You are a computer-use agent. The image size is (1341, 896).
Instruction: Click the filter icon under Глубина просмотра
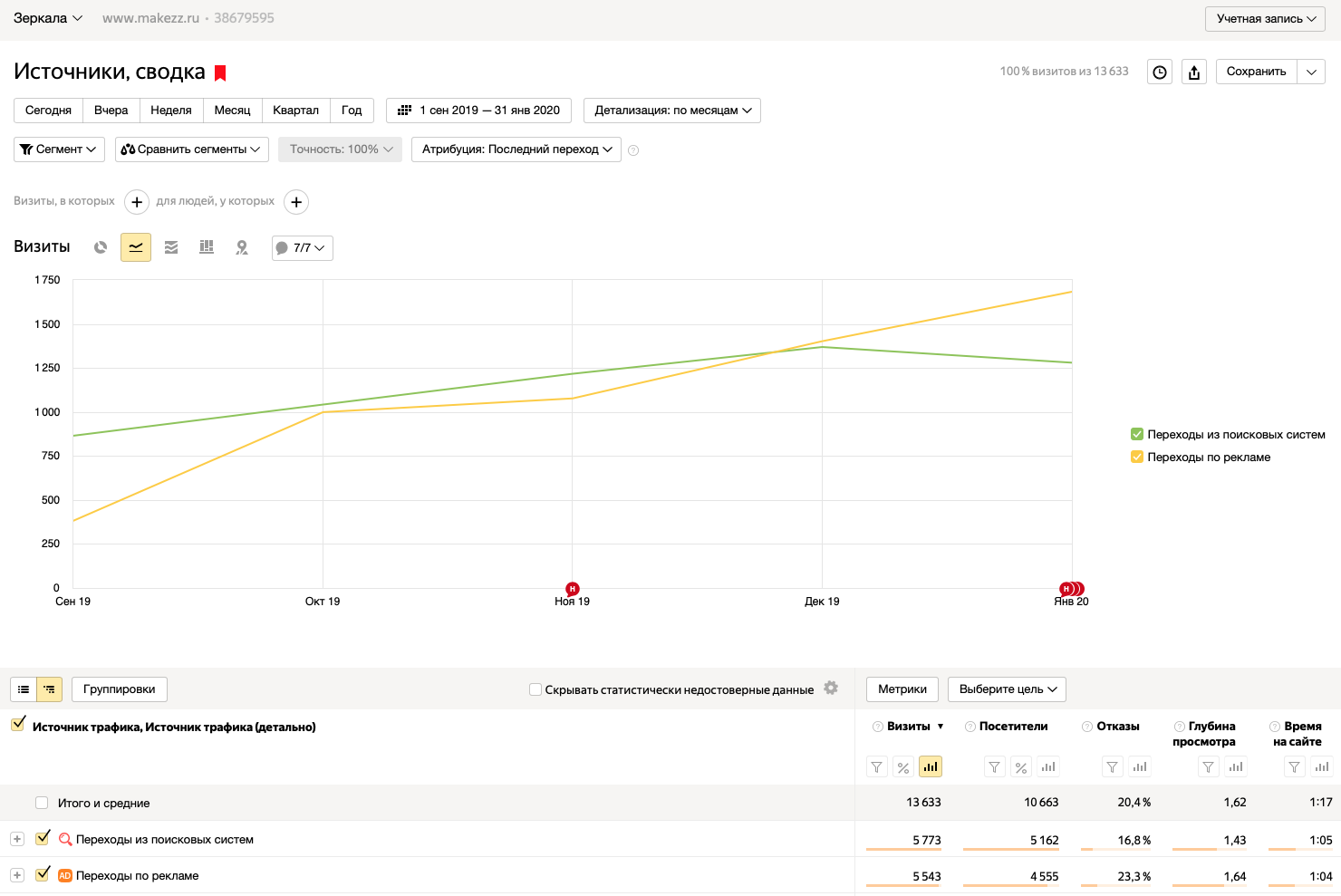tap(1209, 767)
